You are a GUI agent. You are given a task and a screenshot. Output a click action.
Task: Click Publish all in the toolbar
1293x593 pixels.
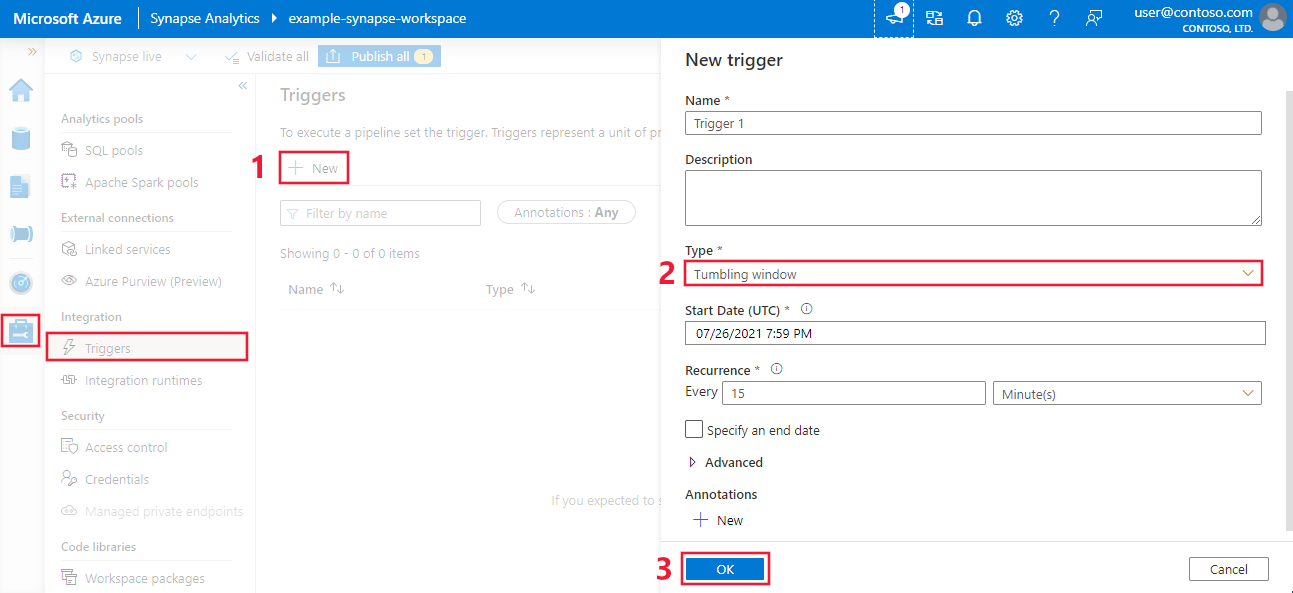click(378, 56)
